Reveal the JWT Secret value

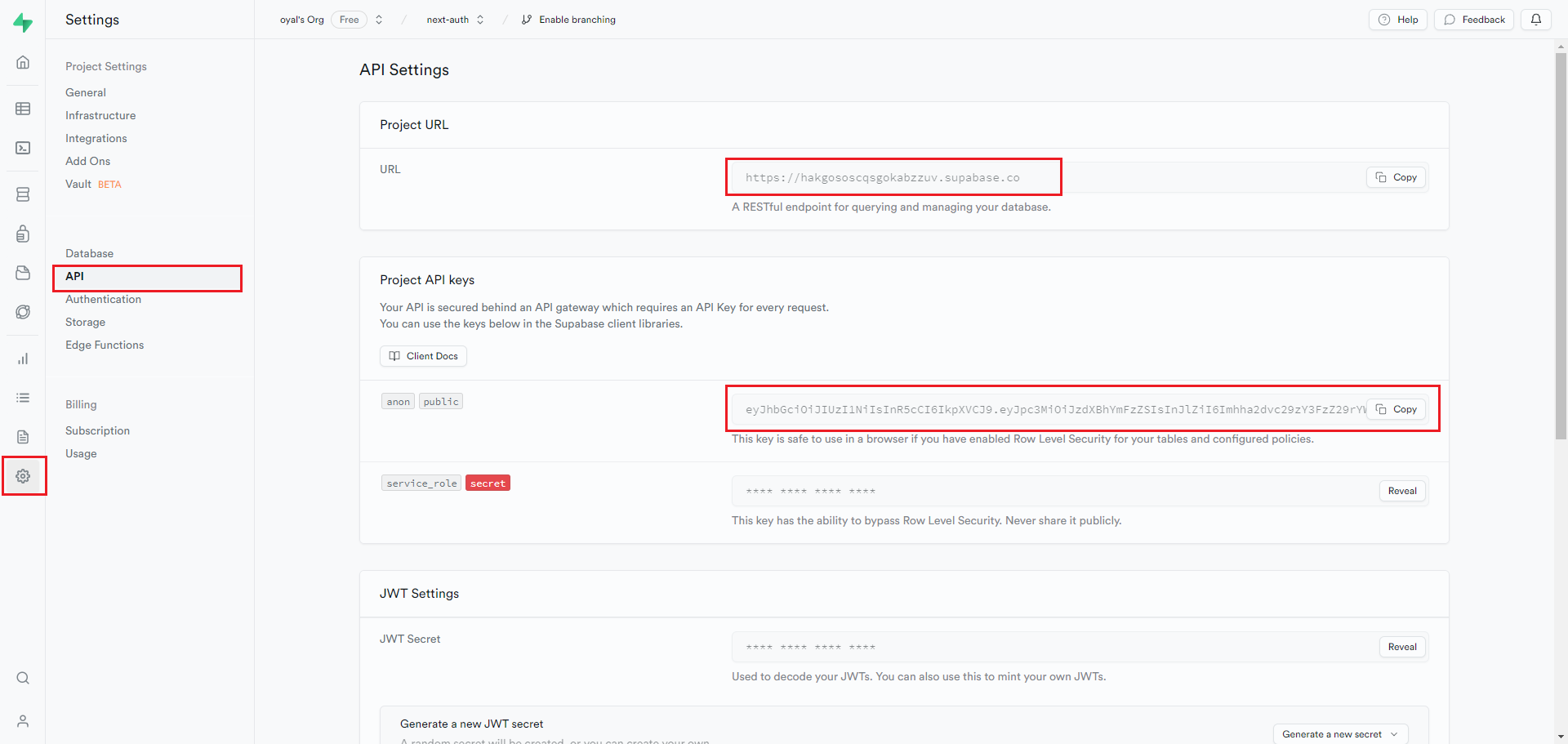click(1401, 647)
